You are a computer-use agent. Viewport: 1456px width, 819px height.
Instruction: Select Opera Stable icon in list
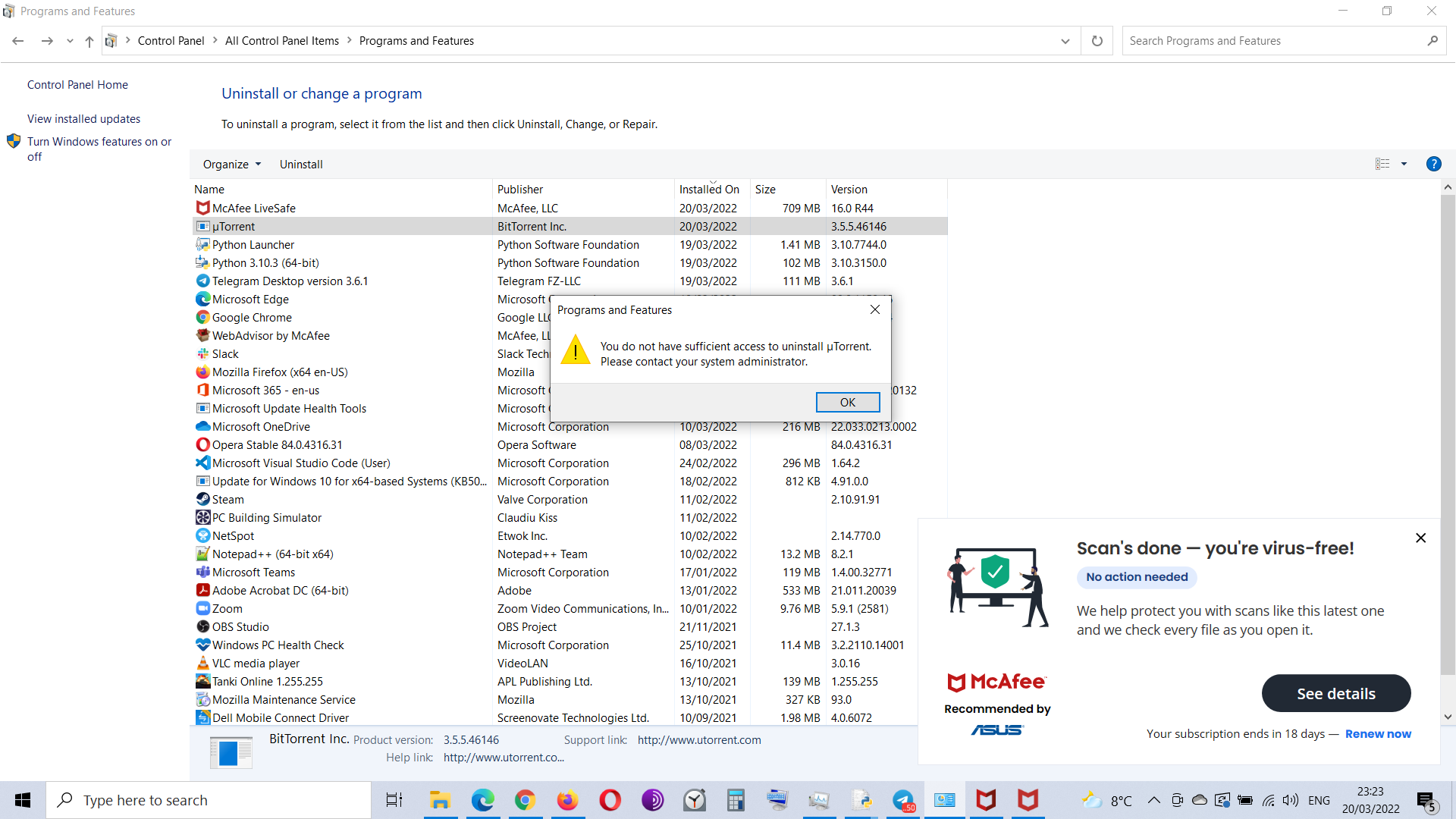click(202, 444)
